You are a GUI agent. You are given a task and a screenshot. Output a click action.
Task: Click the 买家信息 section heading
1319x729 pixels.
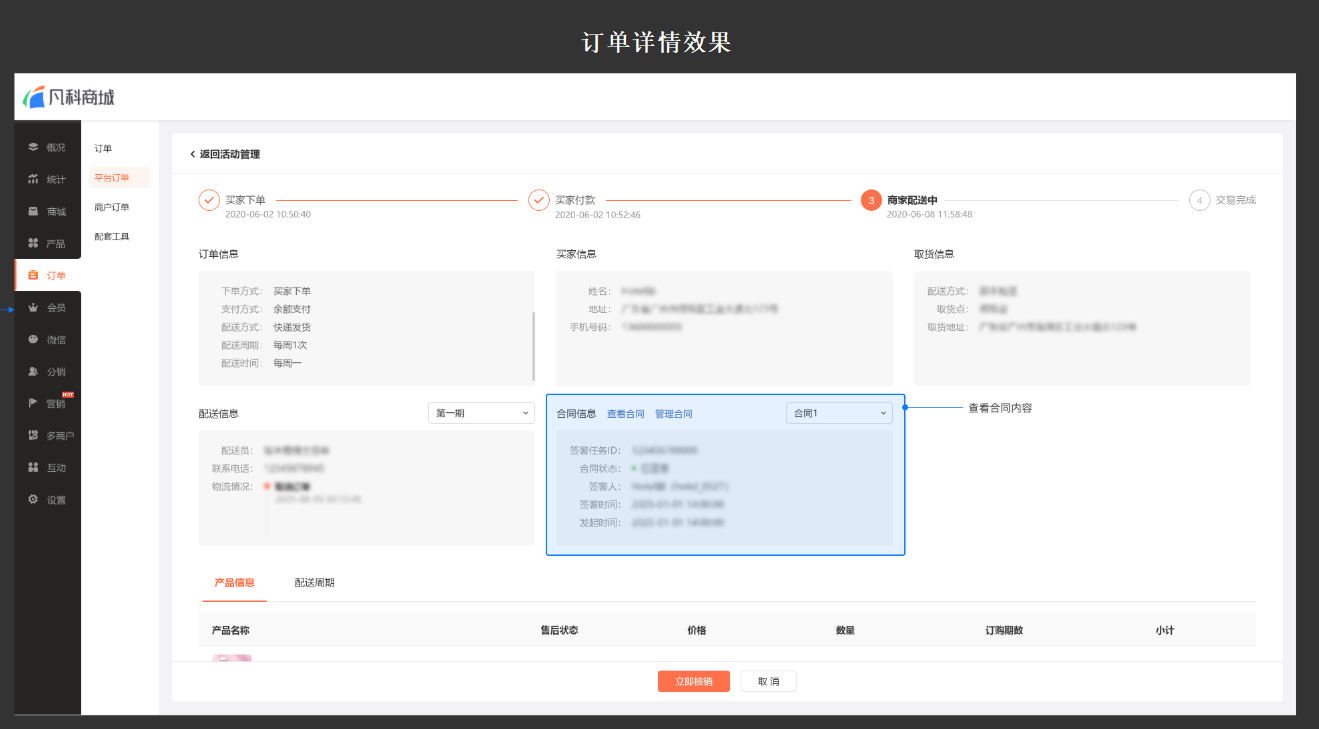576,254
